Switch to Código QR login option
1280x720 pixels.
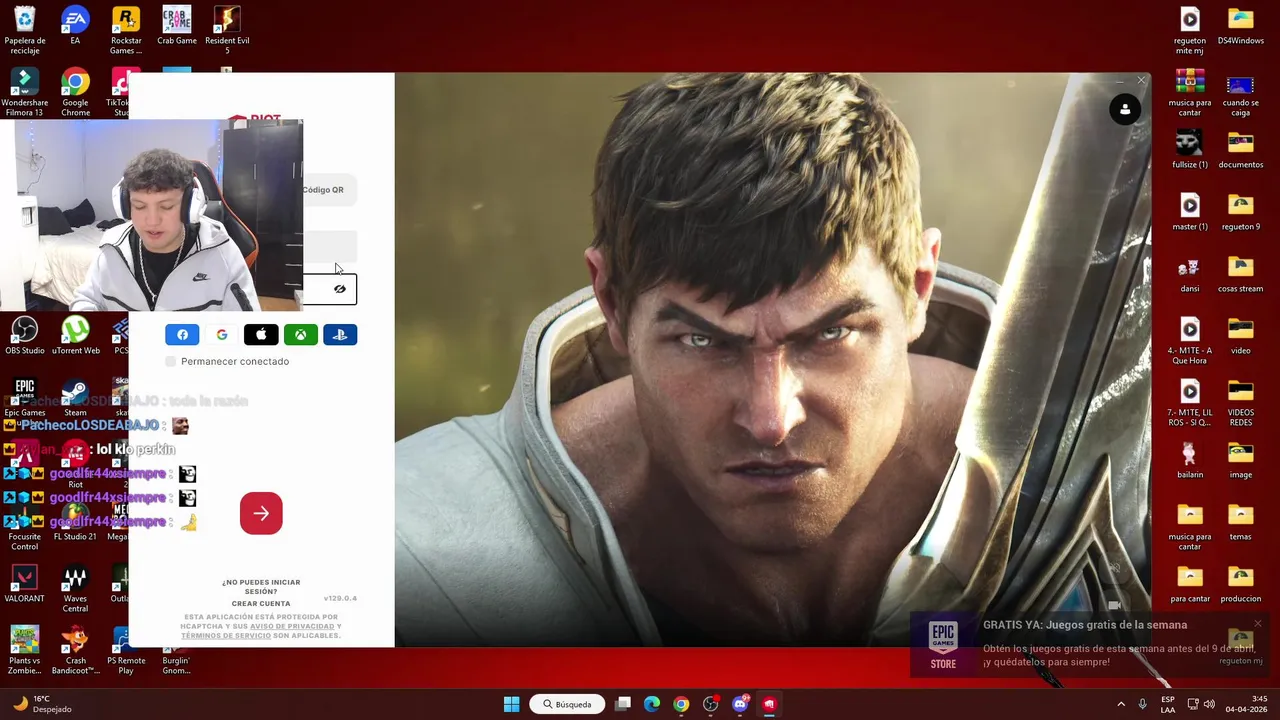click(x=323, y=189)
